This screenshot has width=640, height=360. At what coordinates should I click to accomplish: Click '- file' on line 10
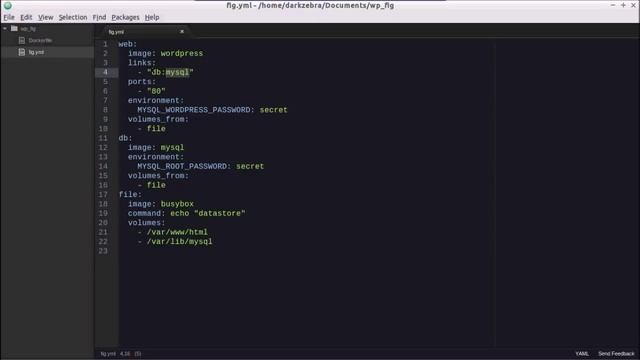151,129
